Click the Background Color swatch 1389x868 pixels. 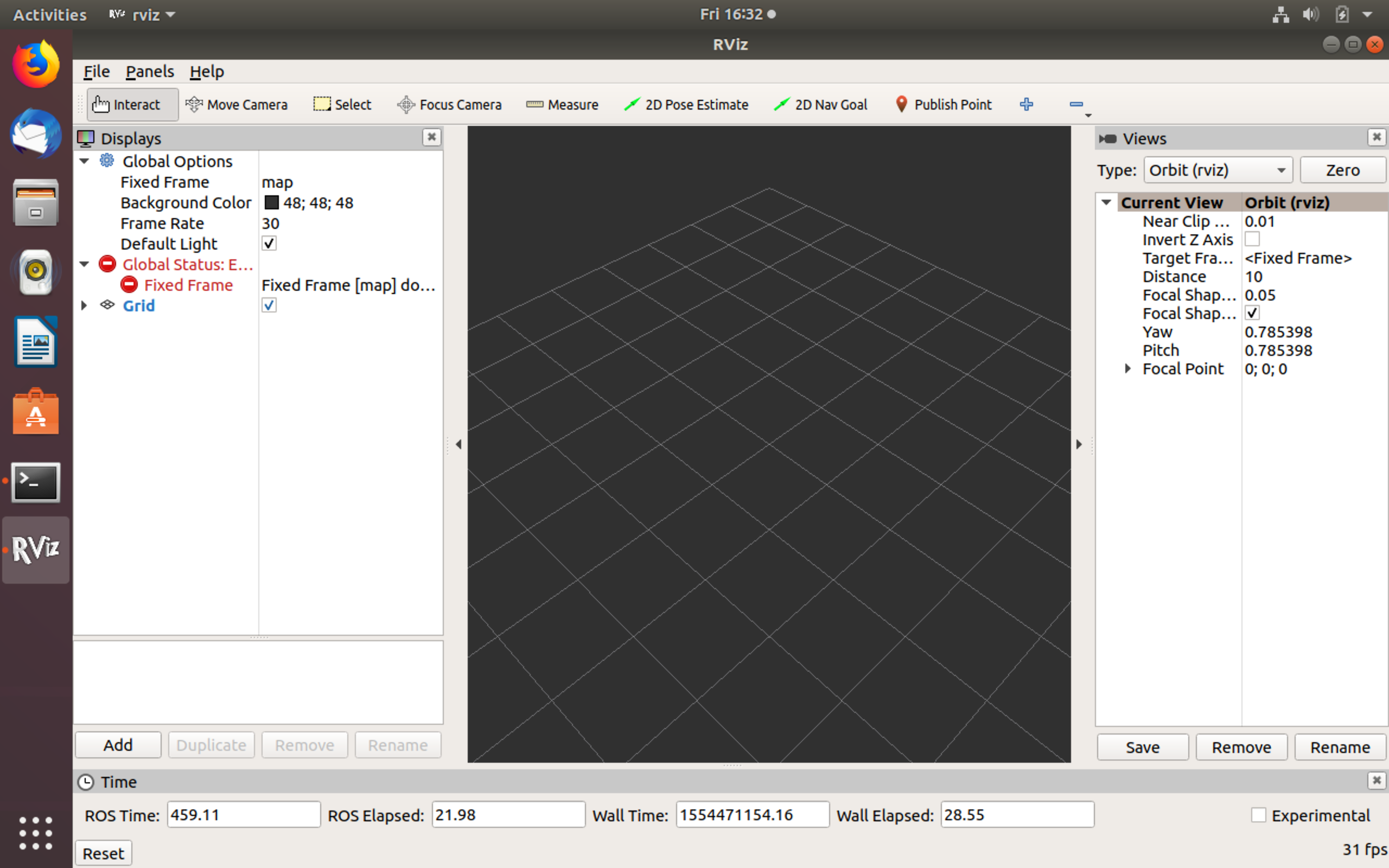click(x=271, y=203)
